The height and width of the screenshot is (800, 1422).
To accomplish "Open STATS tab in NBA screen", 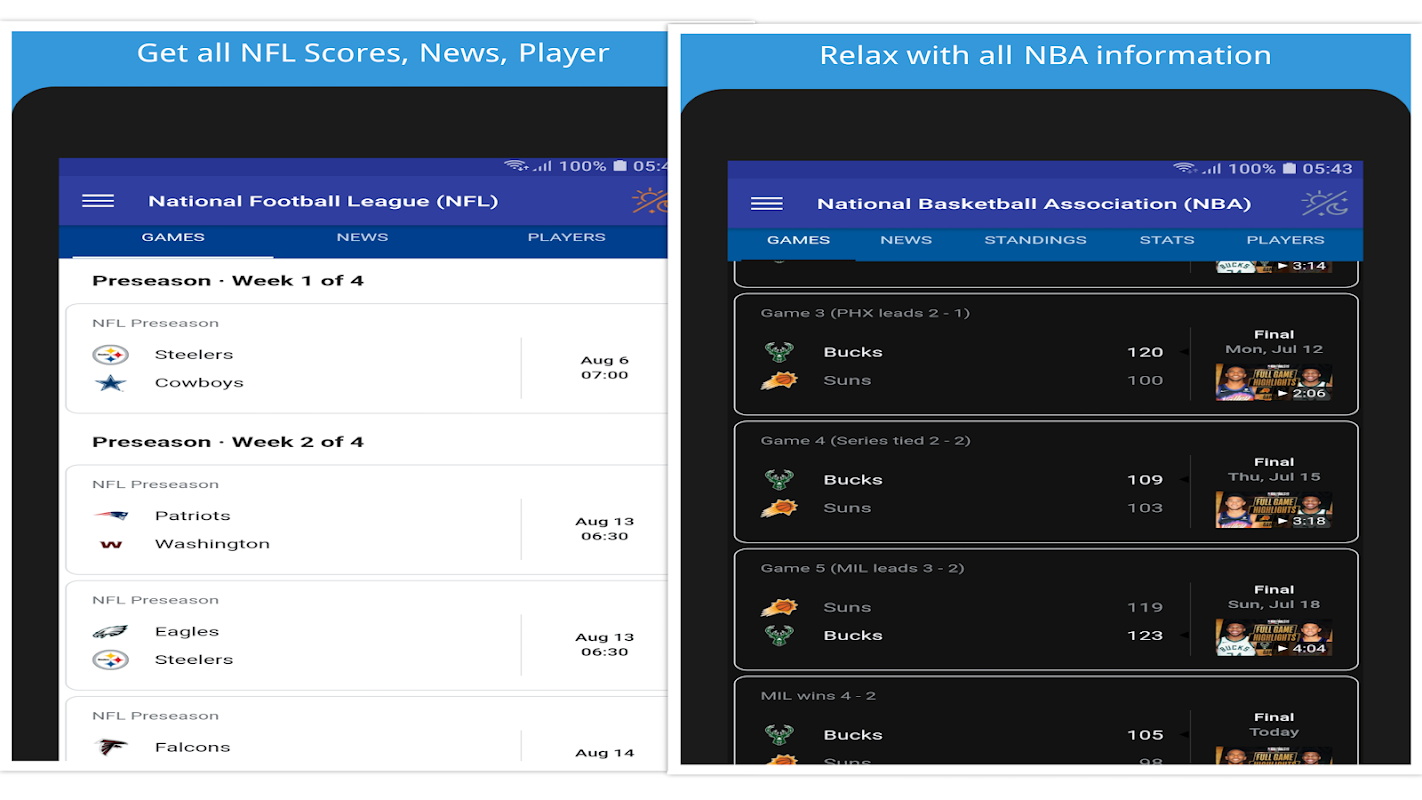I will pos(1167,240).
